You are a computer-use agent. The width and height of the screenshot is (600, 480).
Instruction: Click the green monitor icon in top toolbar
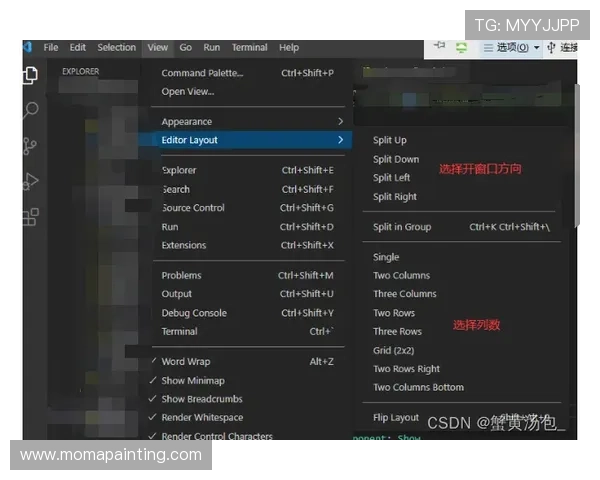pos(461,47)
